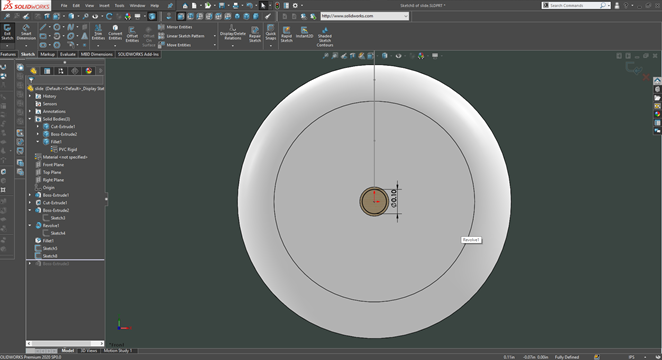Expand the suppressed Boss-Extrude3 node

(x=30, y=263)
